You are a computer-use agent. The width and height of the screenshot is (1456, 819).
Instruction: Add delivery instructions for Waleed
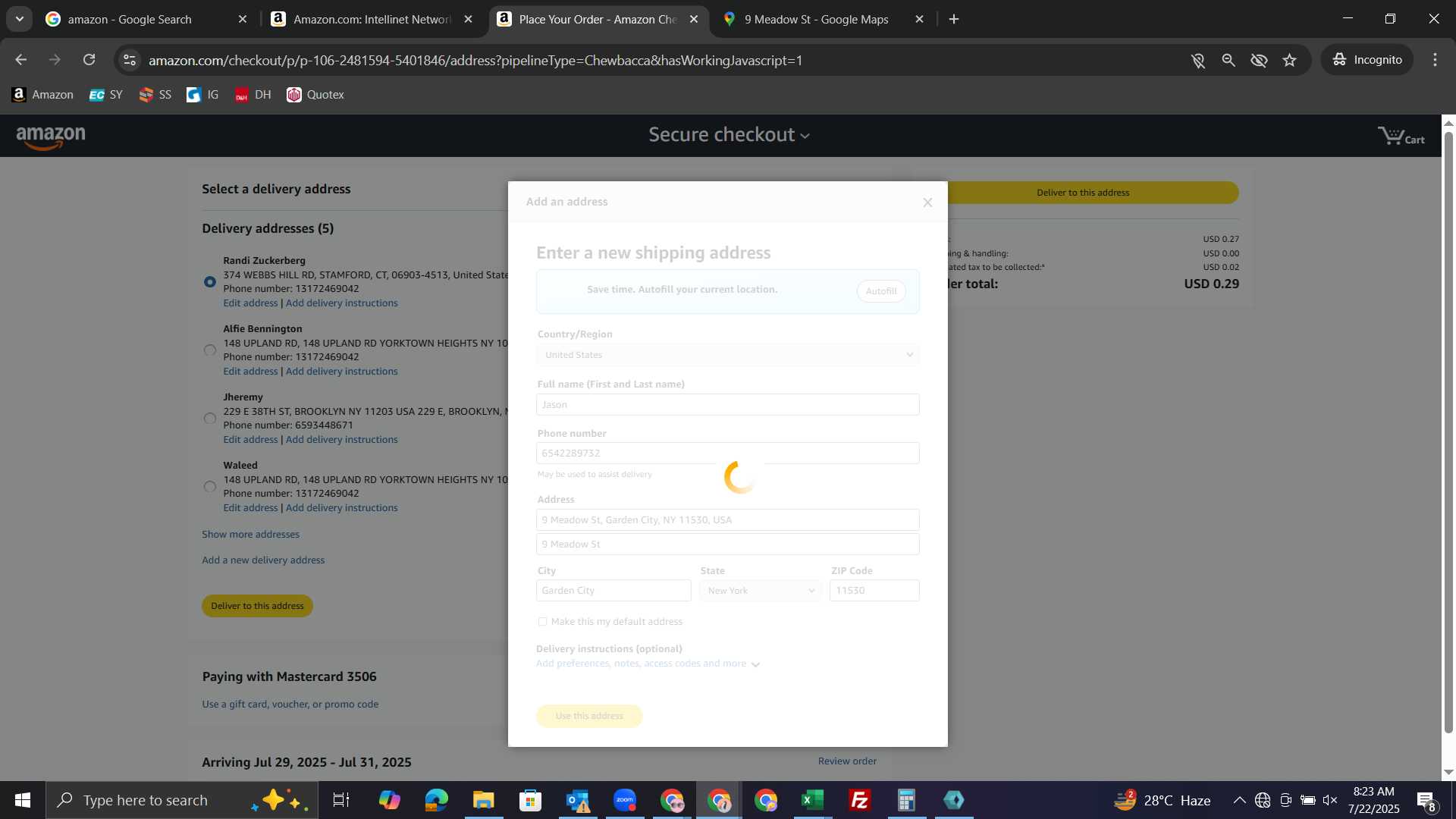click(341, 508)
